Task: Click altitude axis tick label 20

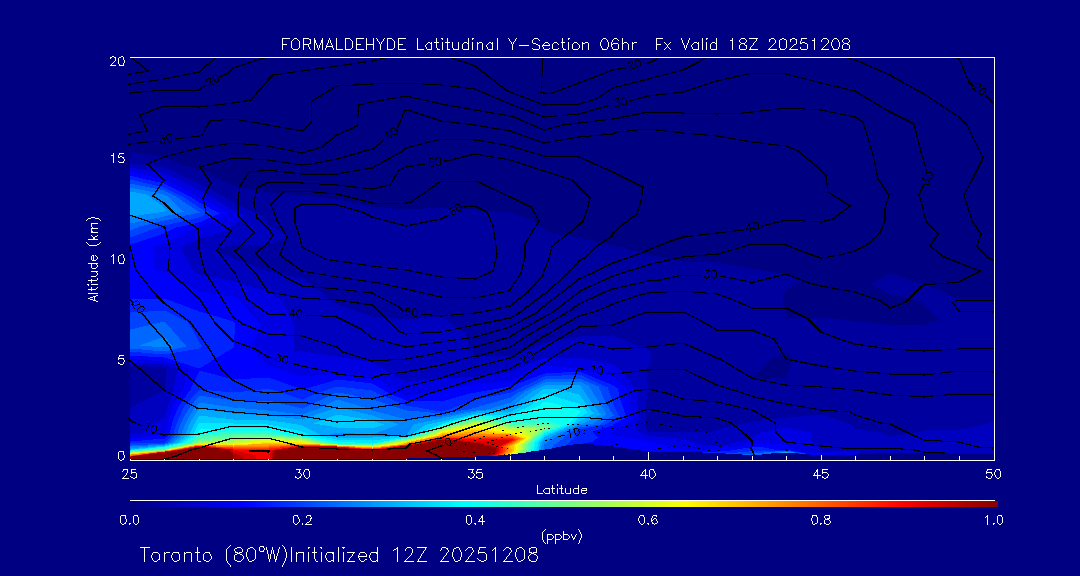Action: 117,59
